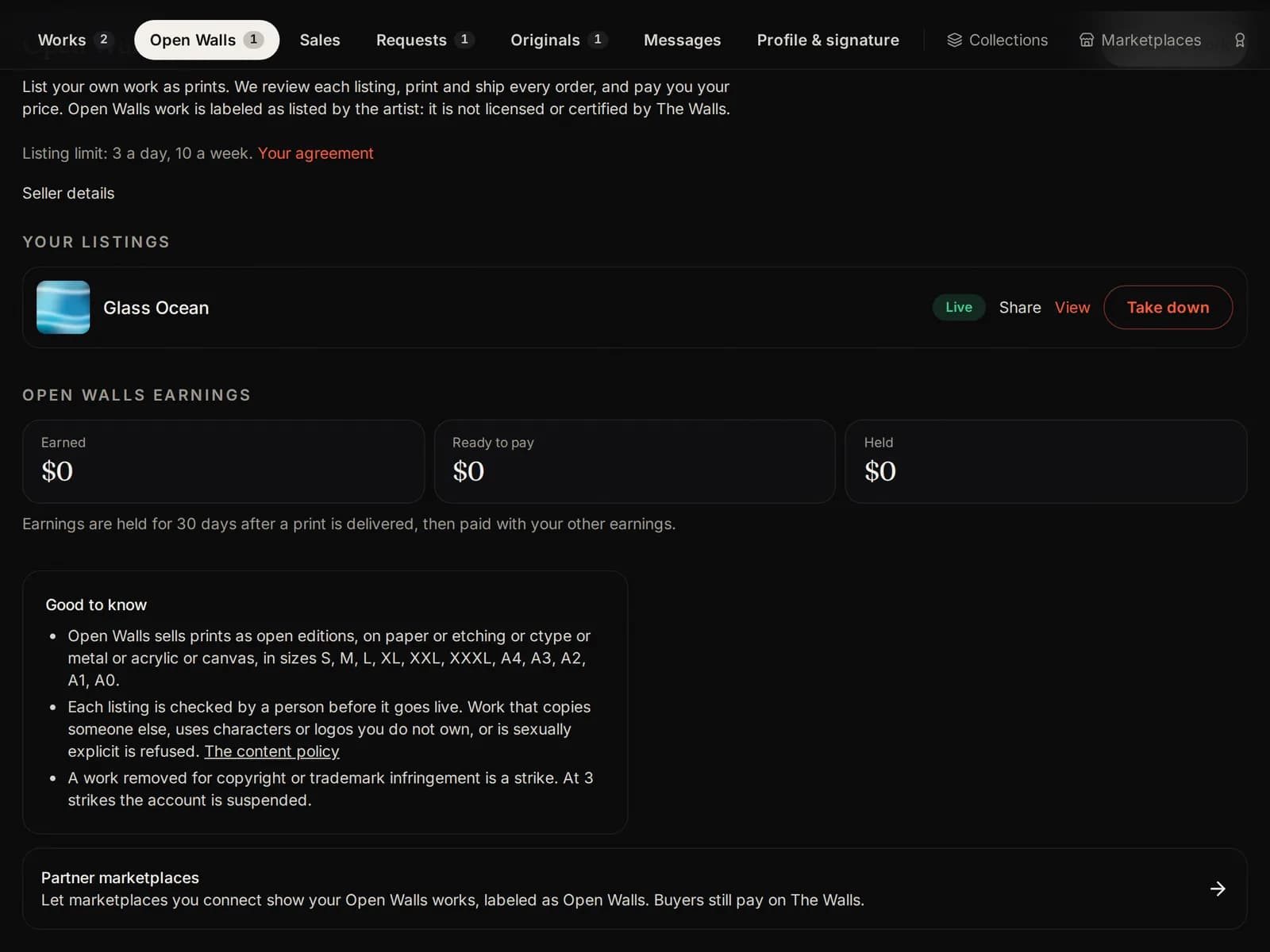Take down the Glass Ocean listing
Screen dimensions: 1270x952
(x=1168, y=307)
